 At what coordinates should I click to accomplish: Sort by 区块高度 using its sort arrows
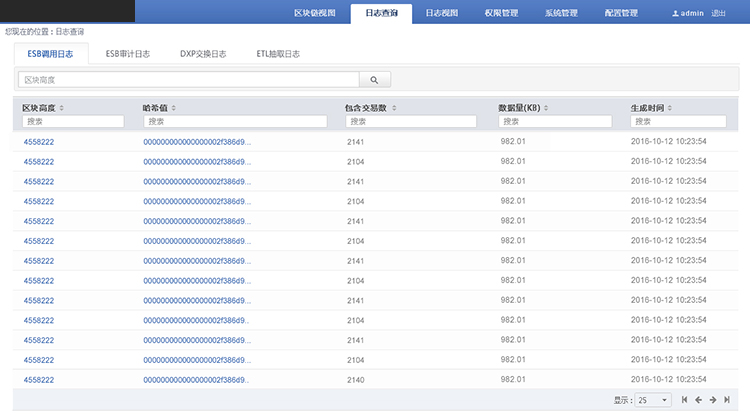tap(62, 108)
